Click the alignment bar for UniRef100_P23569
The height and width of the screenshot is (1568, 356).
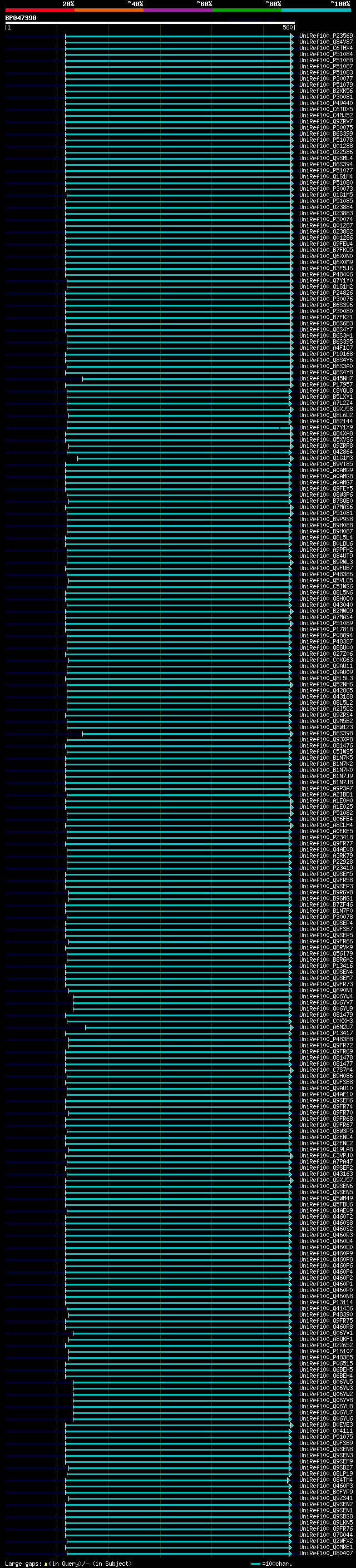click(x=180, y=37)
